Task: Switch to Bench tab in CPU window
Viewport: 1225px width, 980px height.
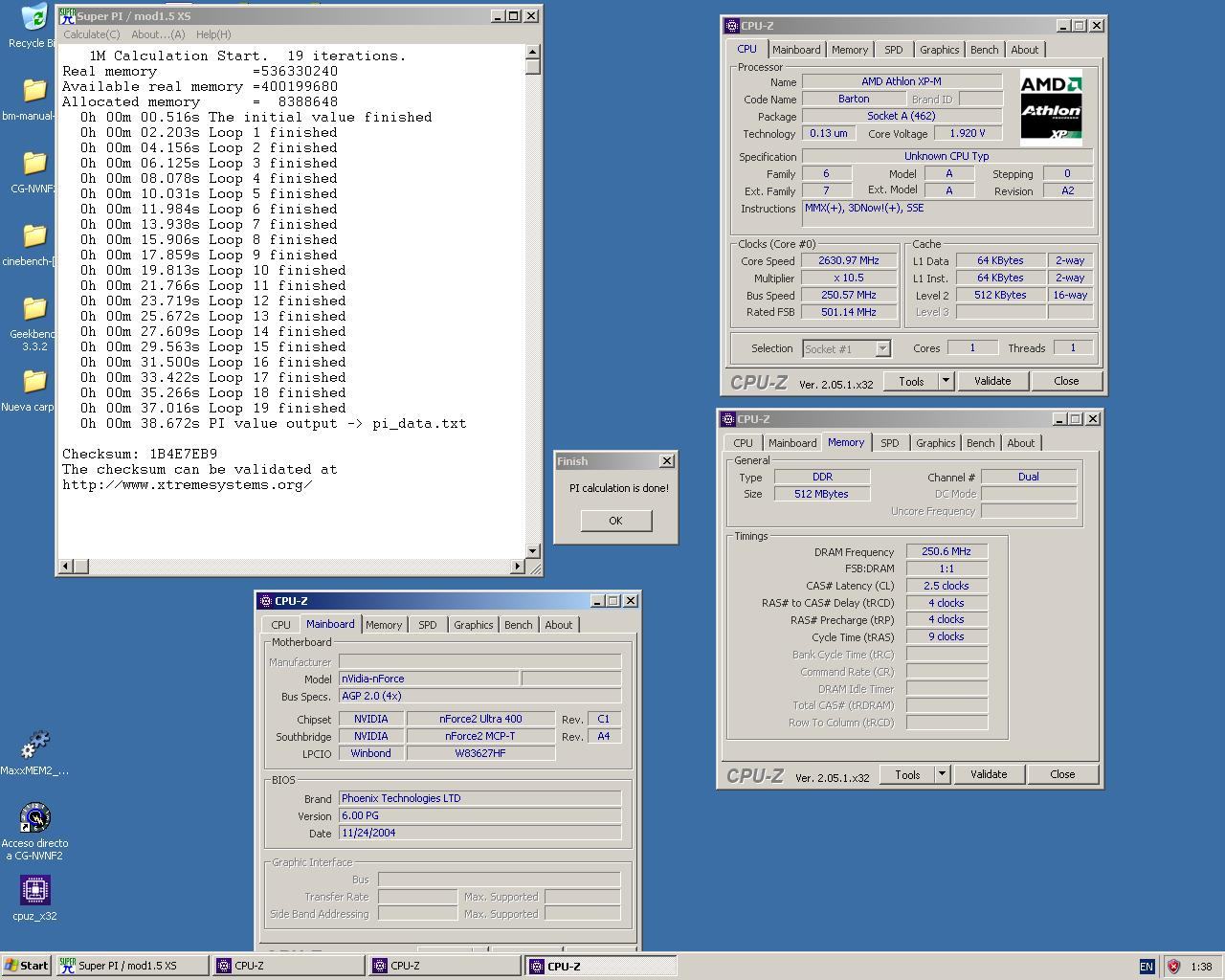Action: pyautogui.click(x=984, y=50)
